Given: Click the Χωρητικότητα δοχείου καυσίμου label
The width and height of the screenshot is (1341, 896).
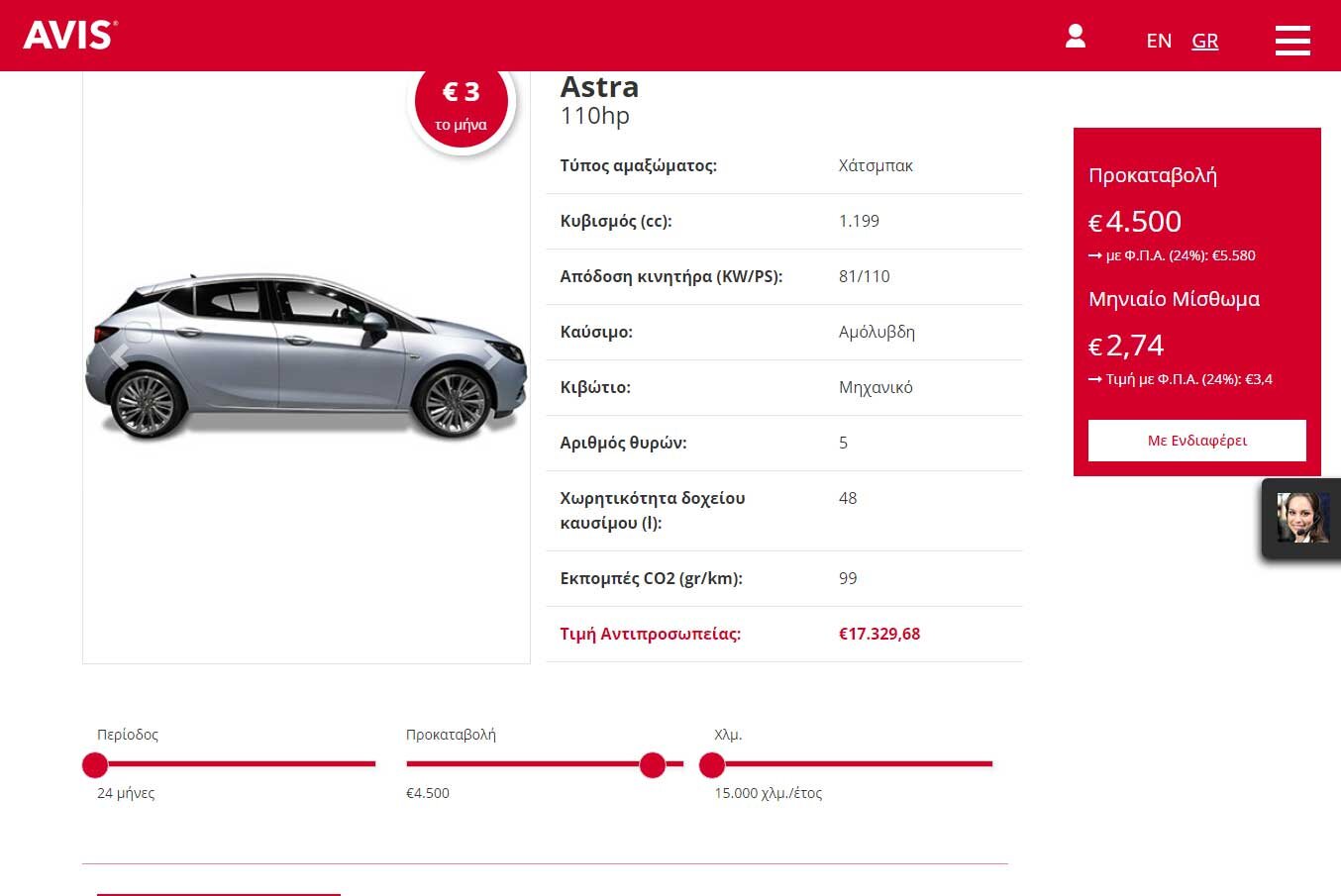Looking at the screenshot, I should [x=653, y=510].
